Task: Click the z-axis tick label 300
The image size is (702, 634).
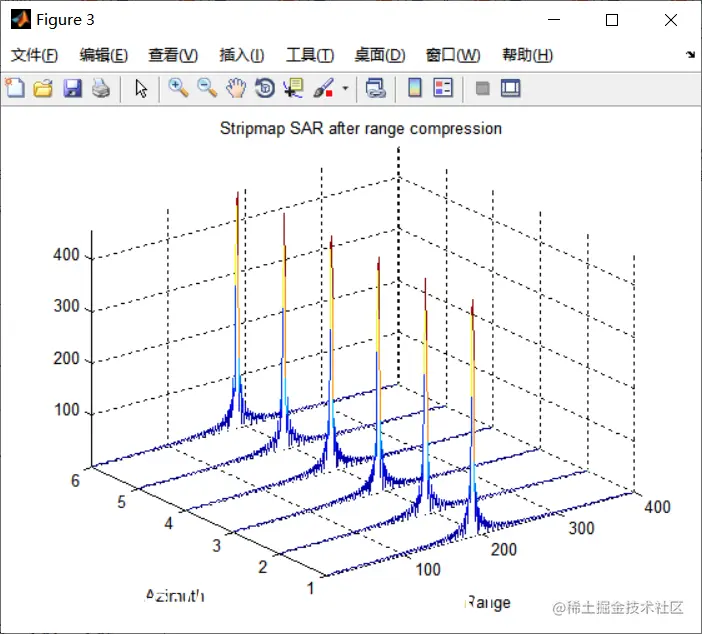Action: pos(66,306)
